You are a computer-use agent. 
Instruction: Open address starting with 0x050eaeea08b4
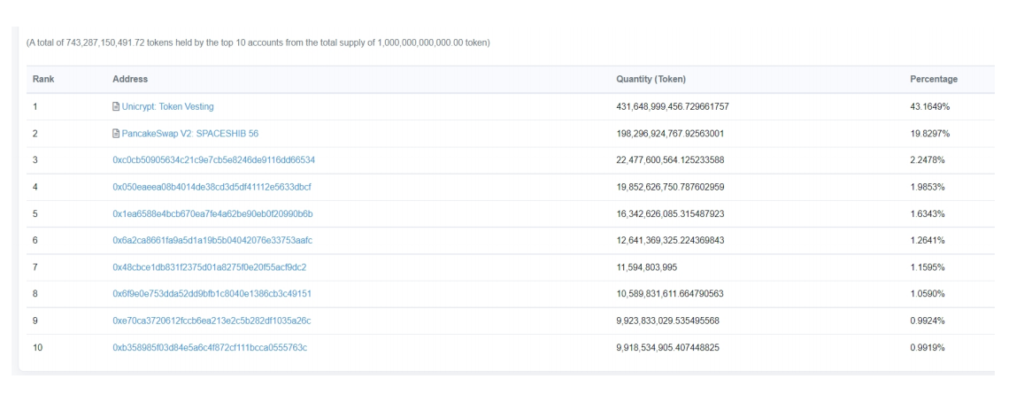click(212, 187)
